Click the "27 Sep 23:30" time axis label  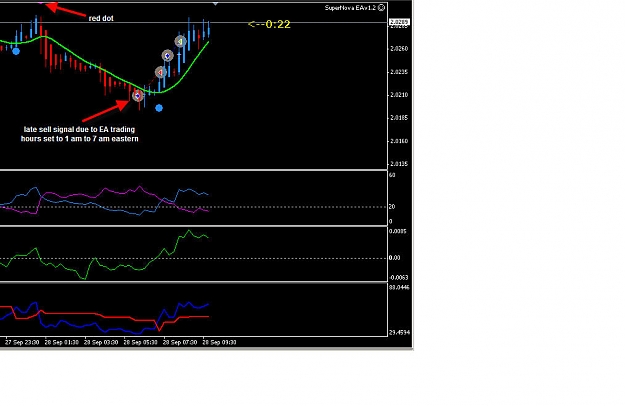coord(22,342)
